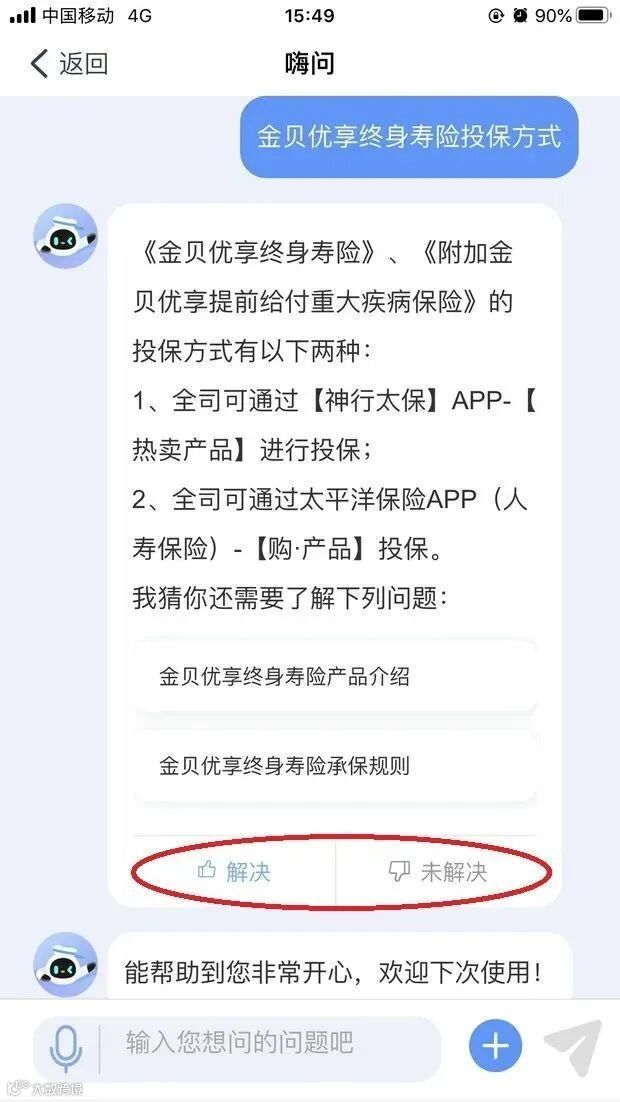Open 金贝优享终身寿险产品介绍 suggestion
This screenshot has height=1102, width=620.
tap(335, 677)
